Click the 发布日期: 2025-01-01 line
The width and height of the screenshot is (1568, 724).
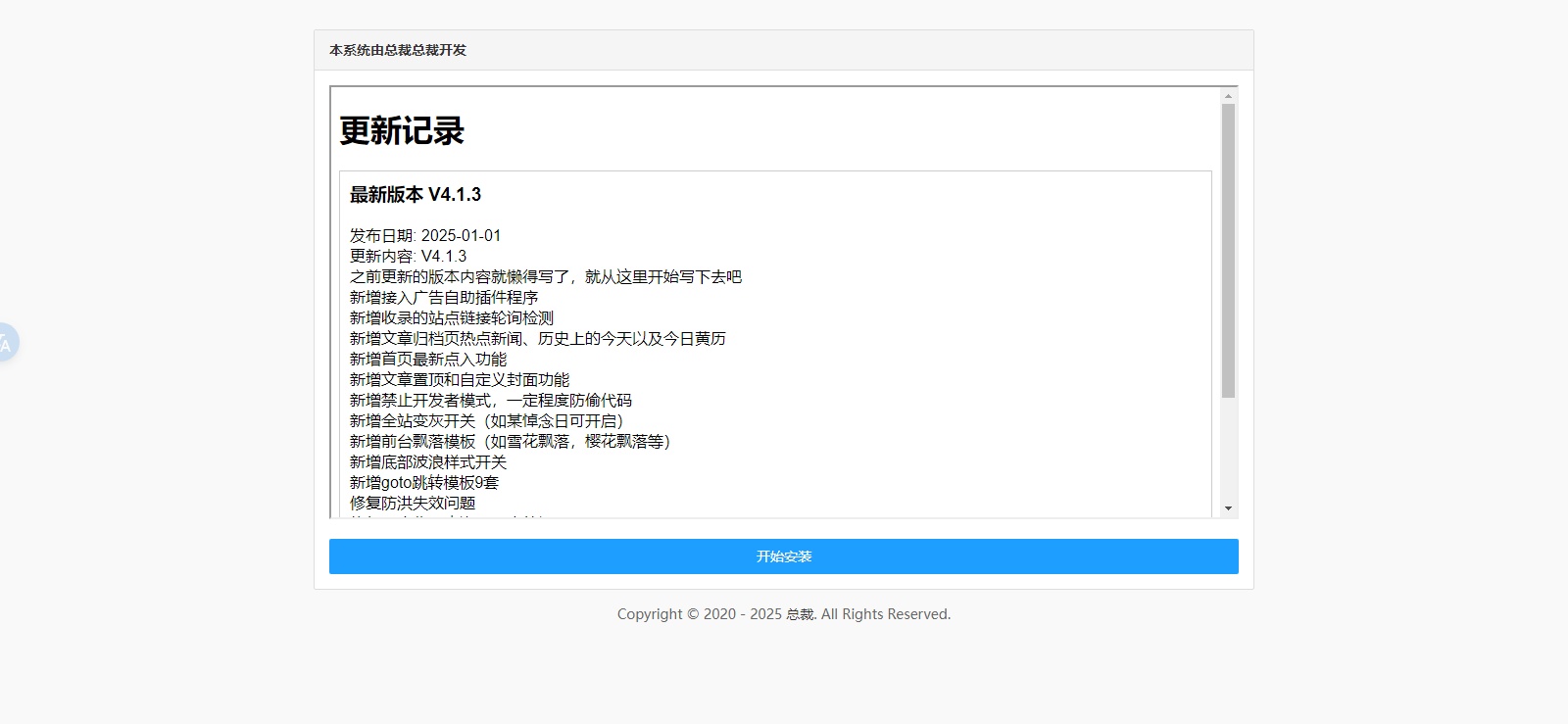tap(425, 235)
